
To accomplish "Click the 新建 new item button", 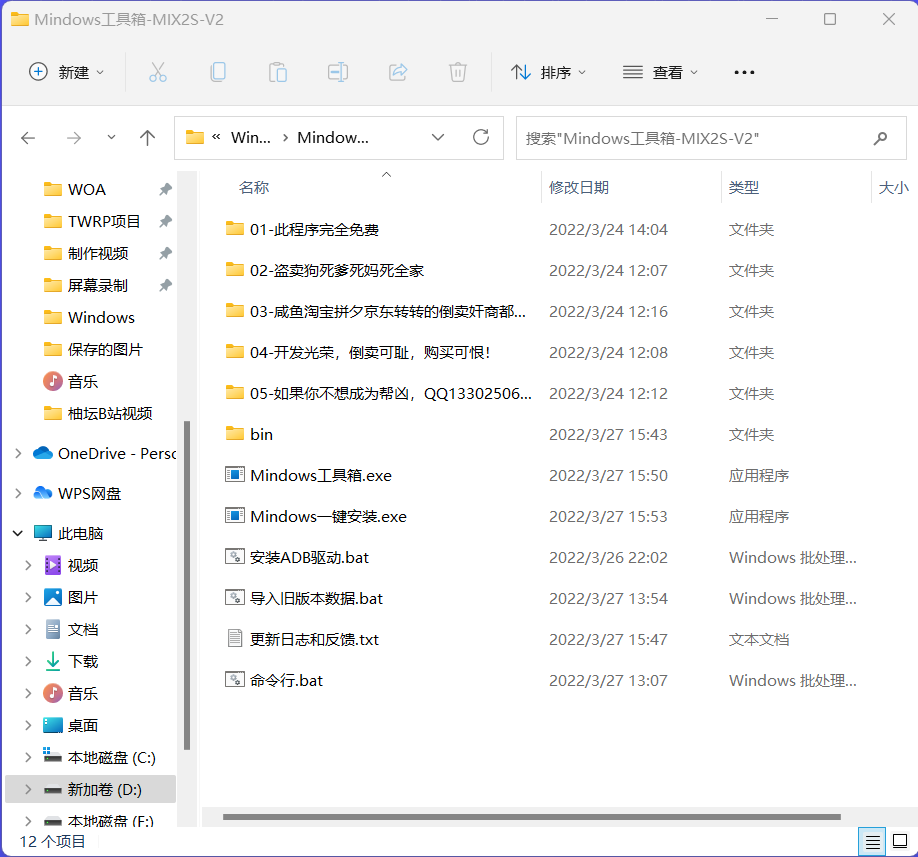I will (67, 72).
